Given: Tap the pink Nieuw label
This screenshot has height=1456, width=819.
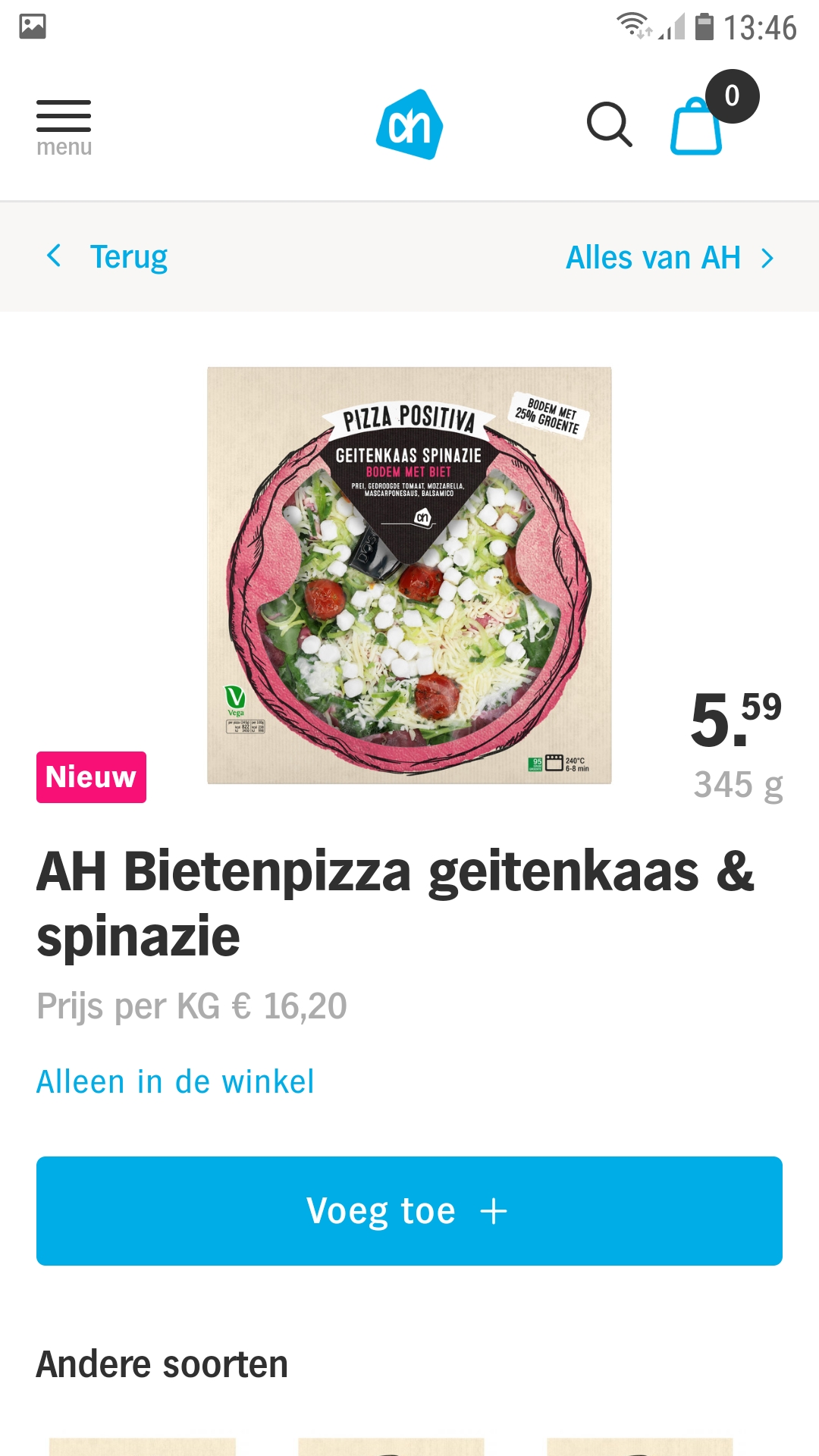Looking at the screenshot, I should [91, 777].
